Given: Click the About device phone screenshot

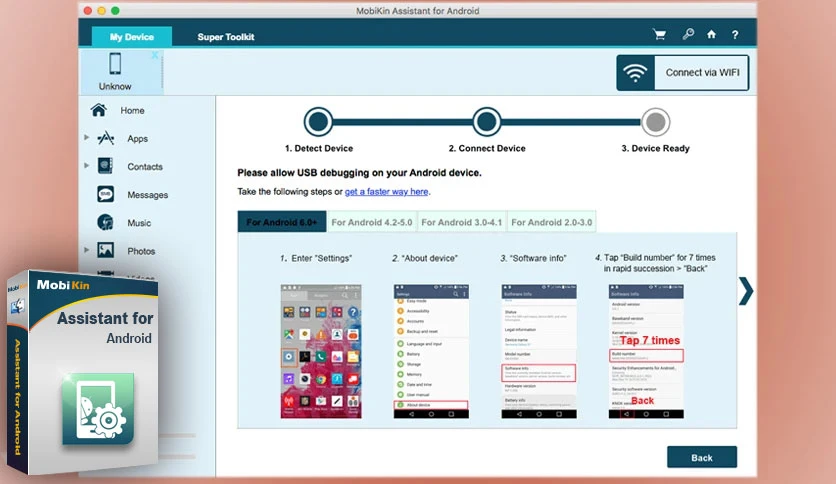Looking at the screenshot, I should point(431,351).
